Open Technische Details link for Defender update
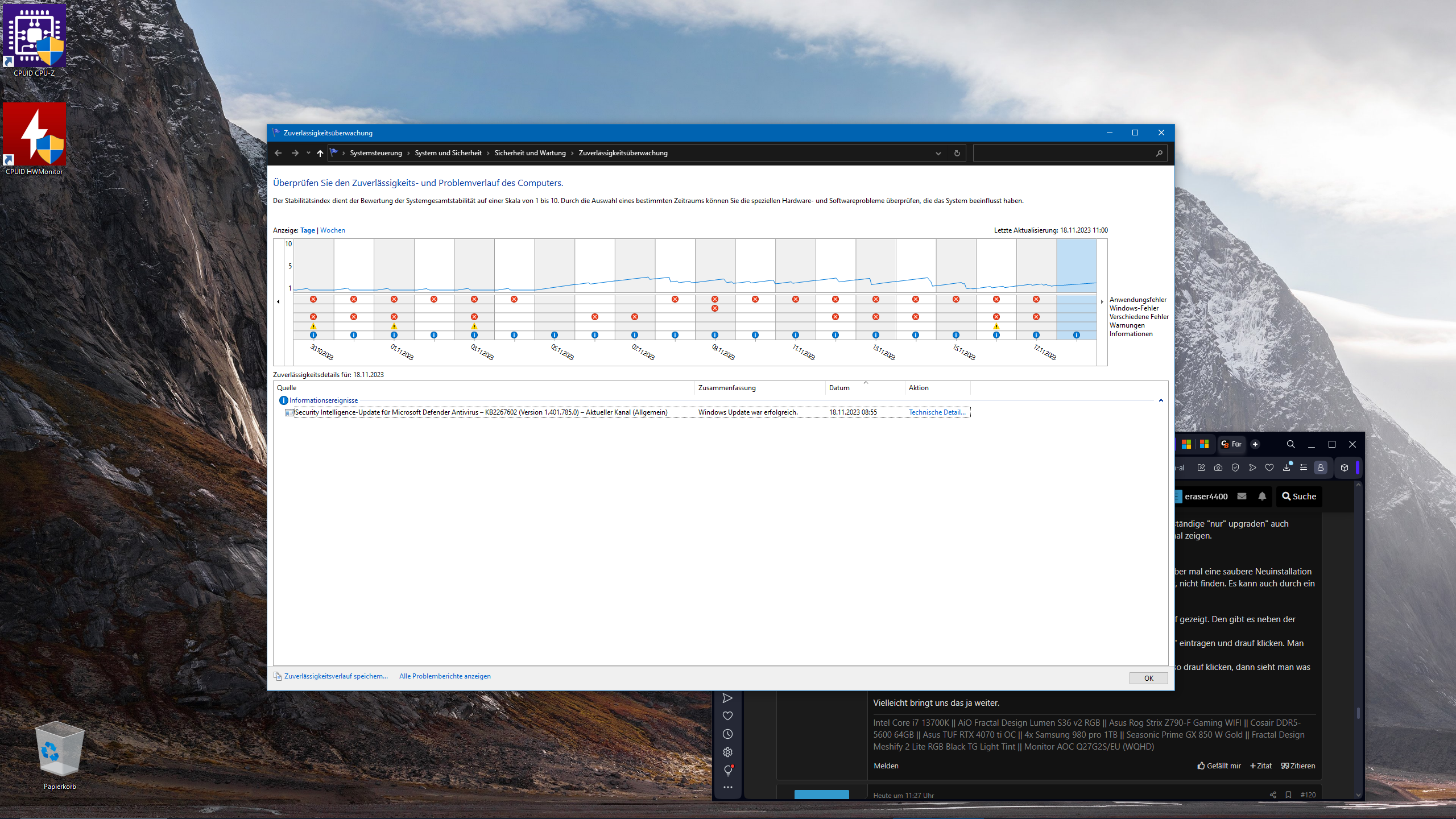The height and width of the screenshot is (819, 1456). point(937,412)
